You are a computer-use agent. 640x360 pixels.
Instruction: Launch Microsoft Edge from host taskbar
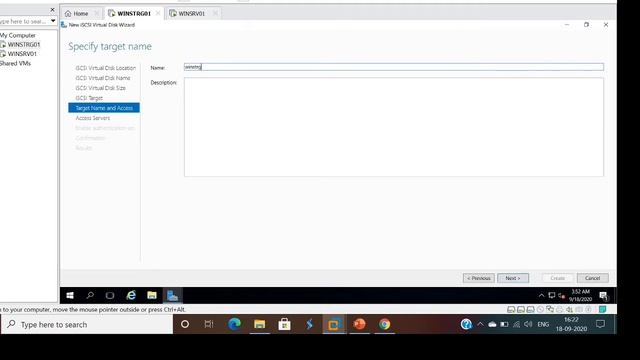[234, 324]
